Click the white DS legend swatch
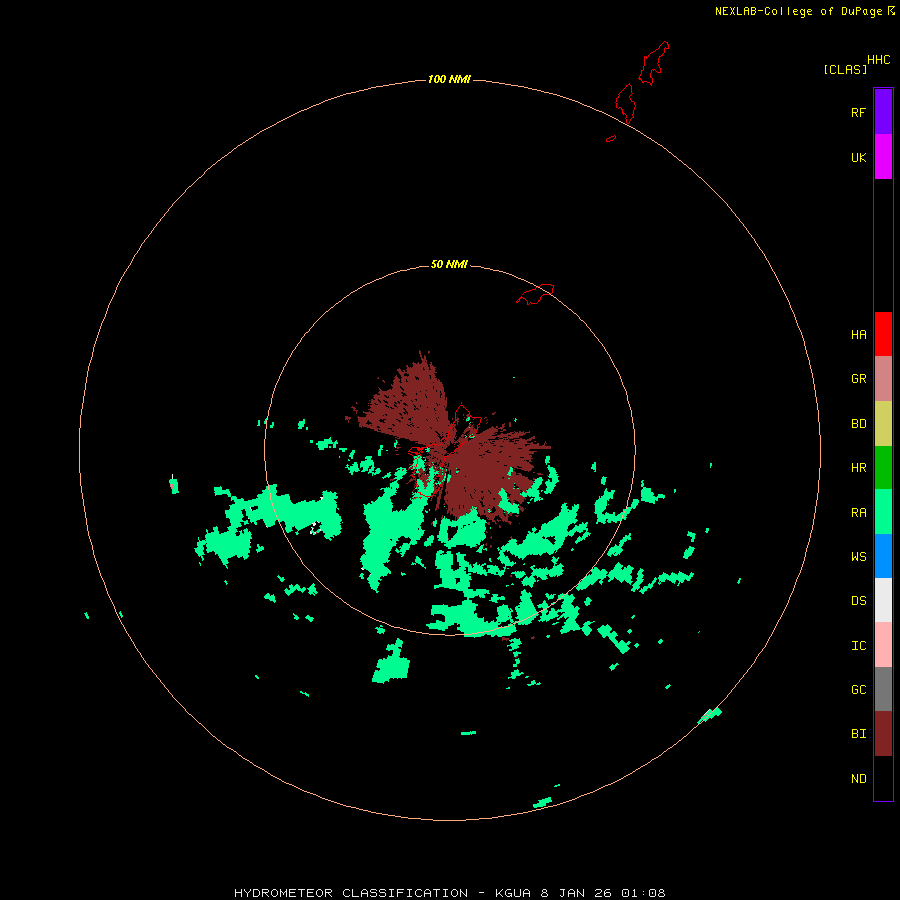The height and width of the screenshot is (900, 900). pyautogui.click(x=883, y=600)
